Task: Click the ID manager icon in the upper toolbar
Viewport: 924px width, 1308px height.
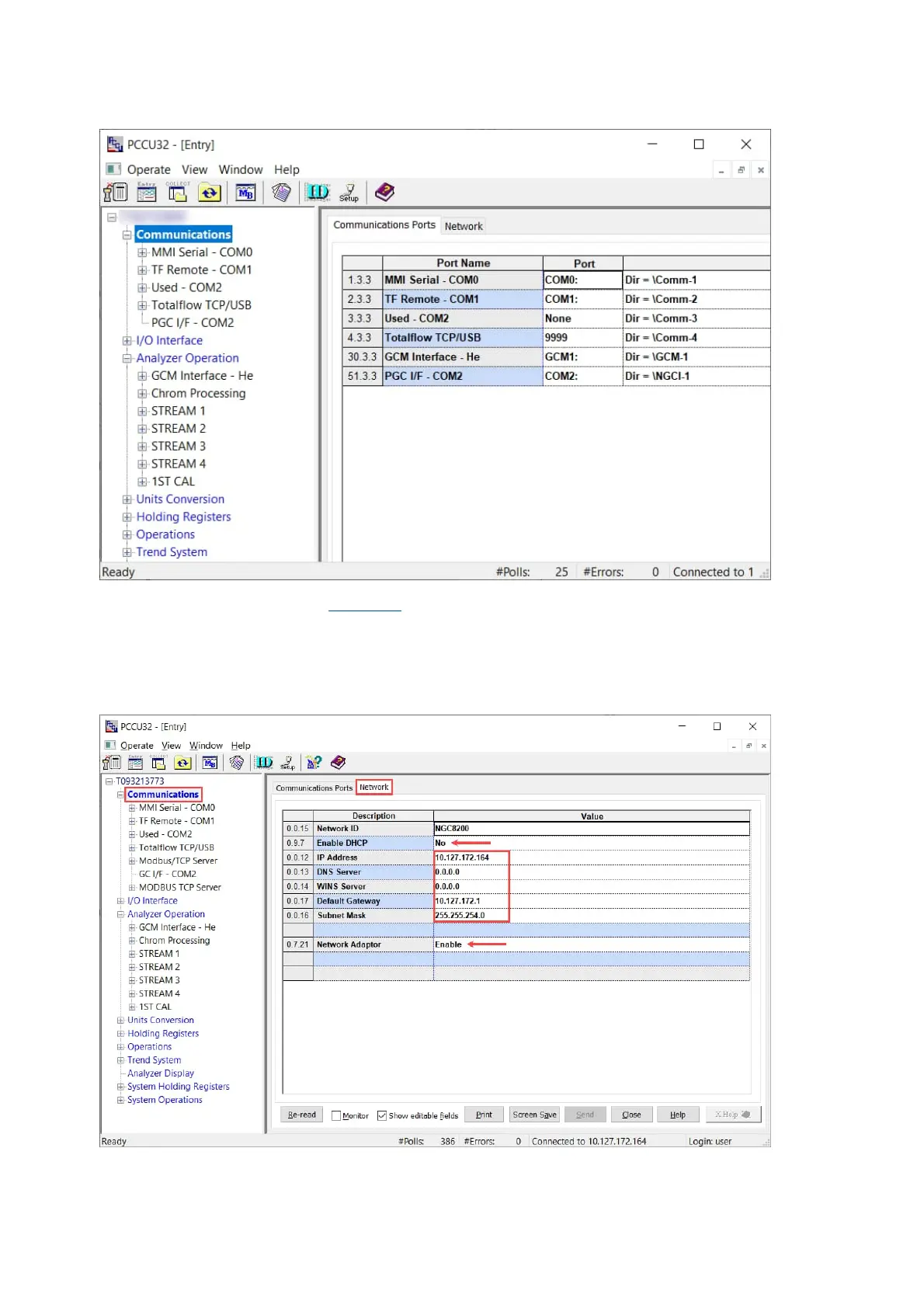Action: [317, 192]
